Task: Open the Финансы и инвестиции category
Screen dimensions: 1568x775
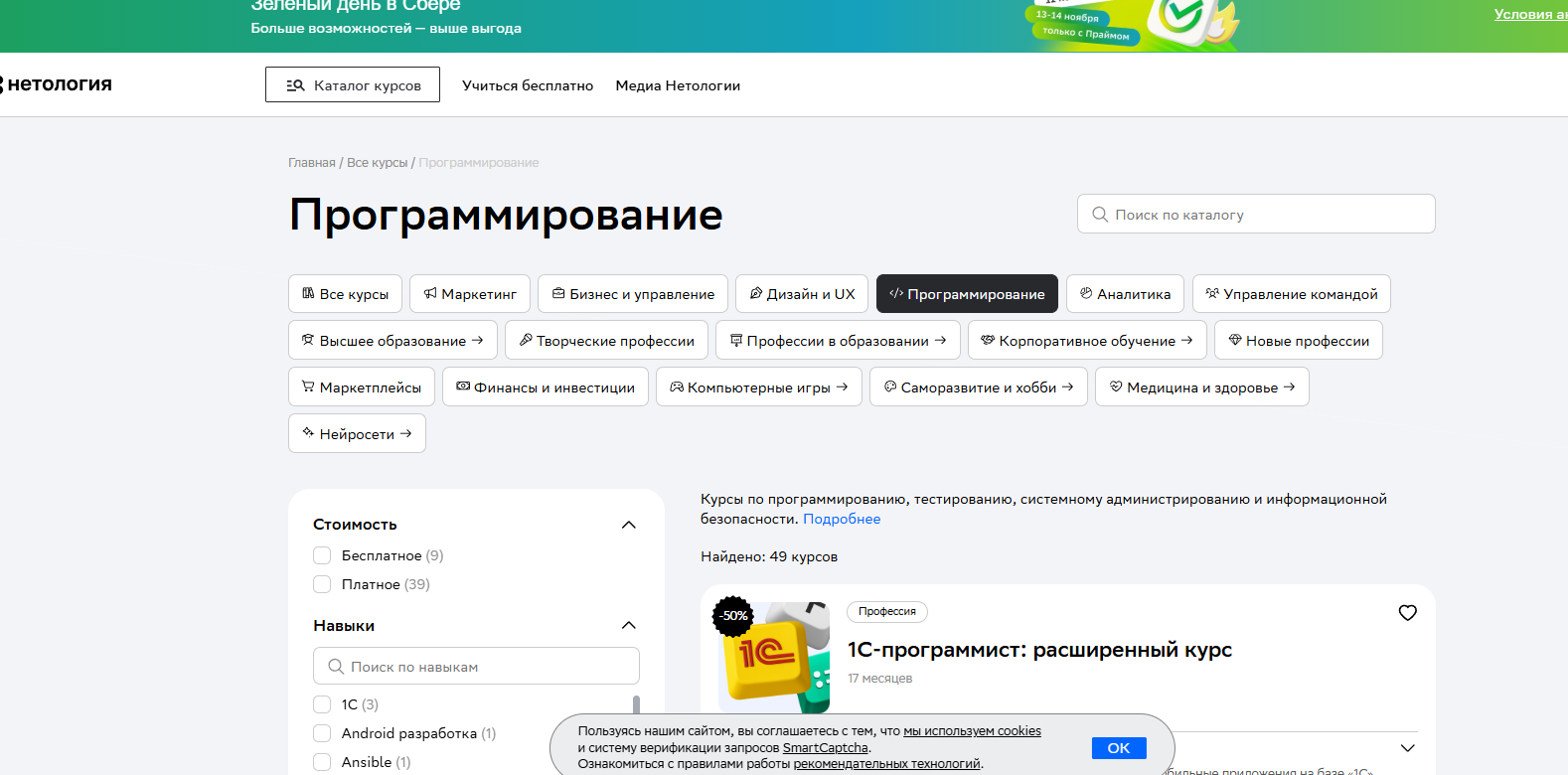Action: [546, 387]
